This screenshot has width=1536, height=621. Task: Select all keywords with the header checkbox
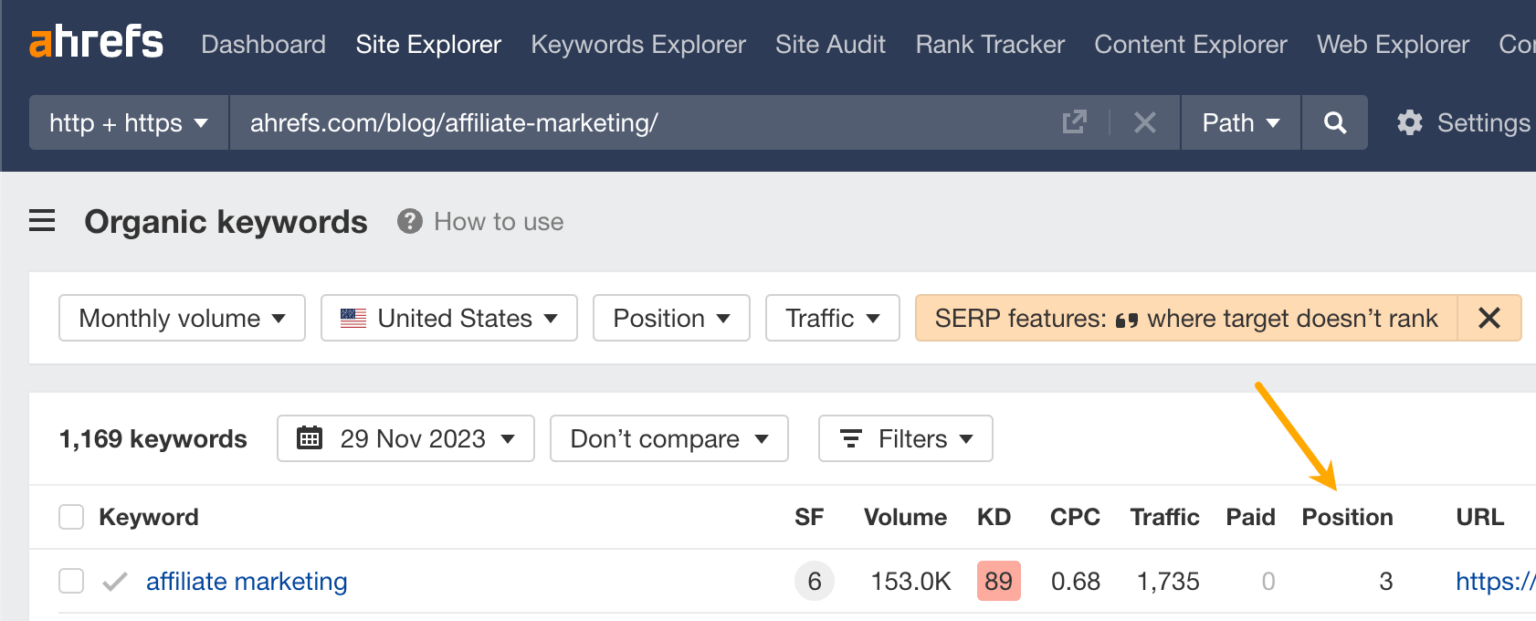coord(71,517)
